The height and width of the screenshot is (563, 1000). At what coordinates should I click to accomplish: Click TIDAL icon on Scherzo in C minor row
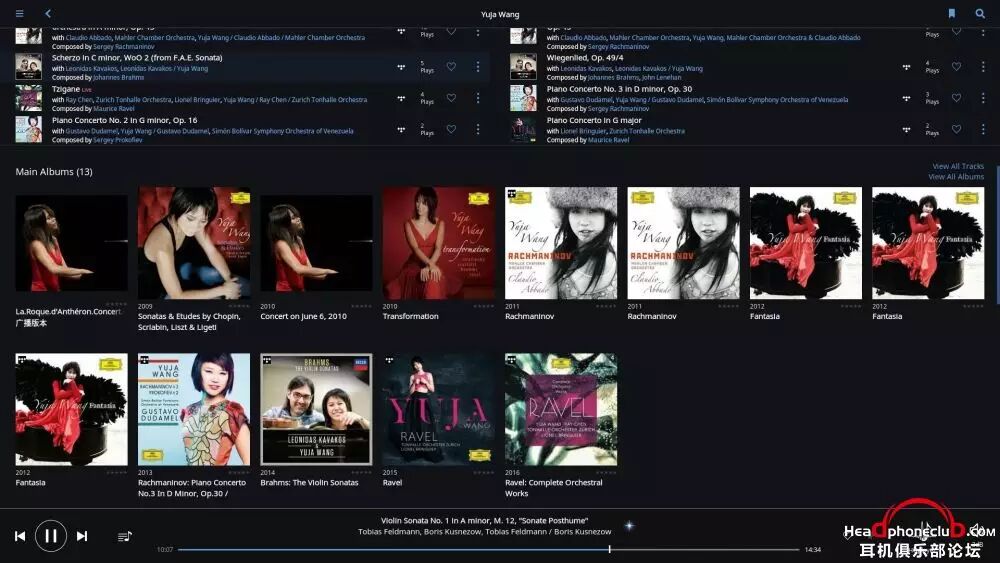[x=401, y=67]
